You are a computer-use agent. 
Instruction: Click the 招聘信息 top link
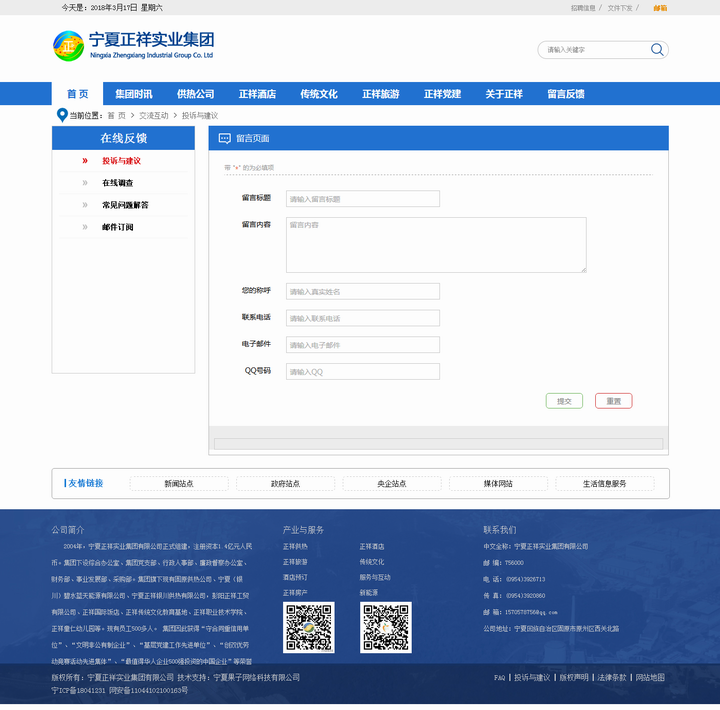[583, 8]
